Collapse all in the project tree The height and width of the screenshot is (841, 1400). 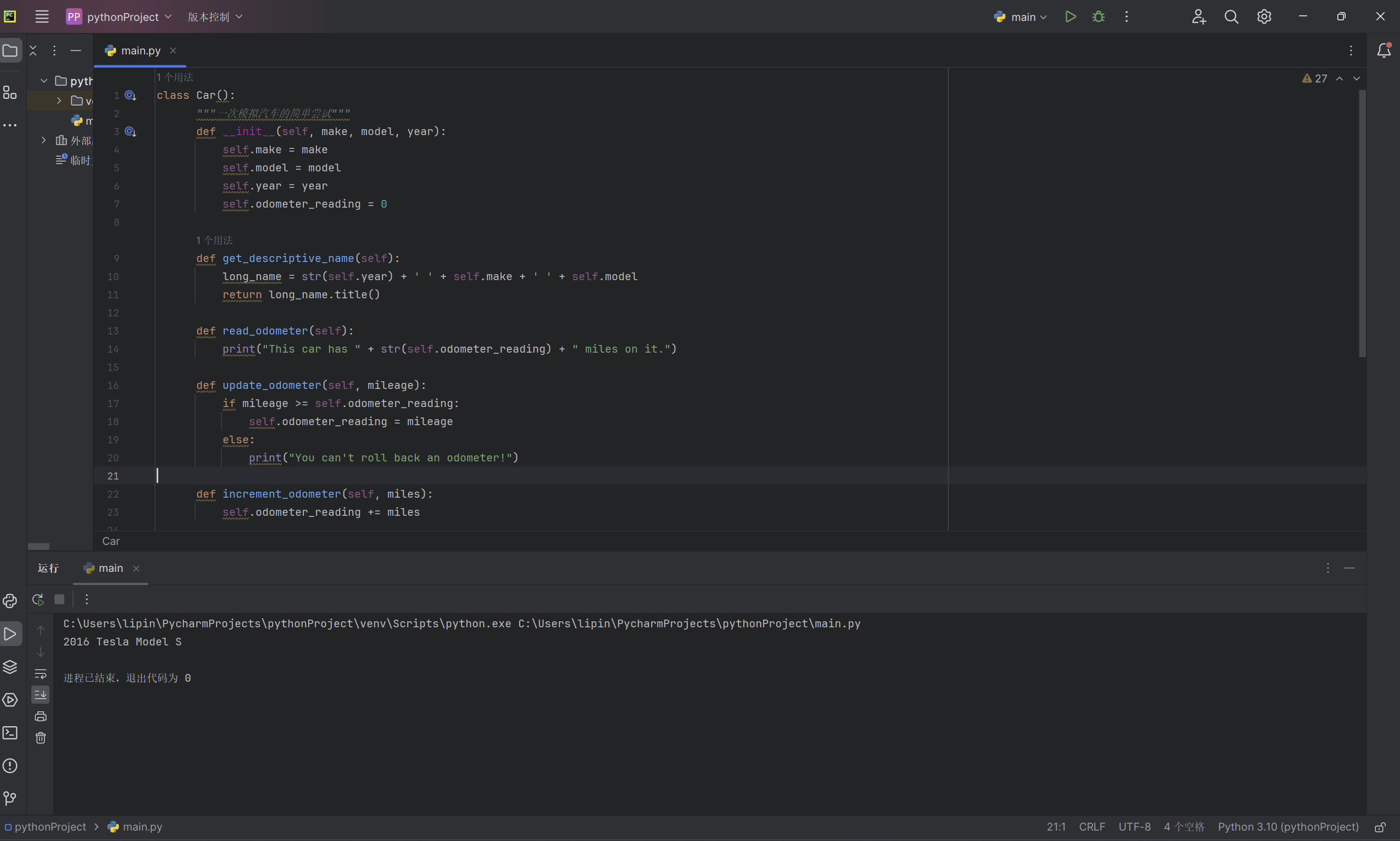pyautogui.click(x=33, y=51)
